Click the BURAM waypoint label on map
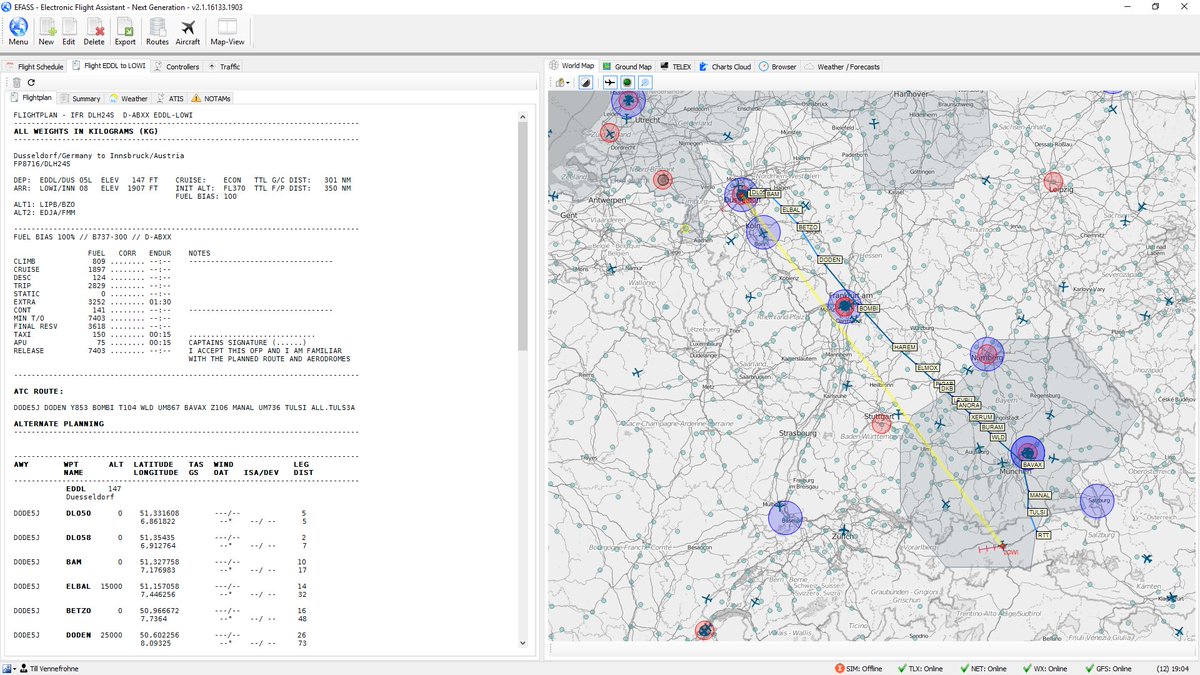This screenshot has height=675, width=1200. pyautogui.click(x=992, y=427)
